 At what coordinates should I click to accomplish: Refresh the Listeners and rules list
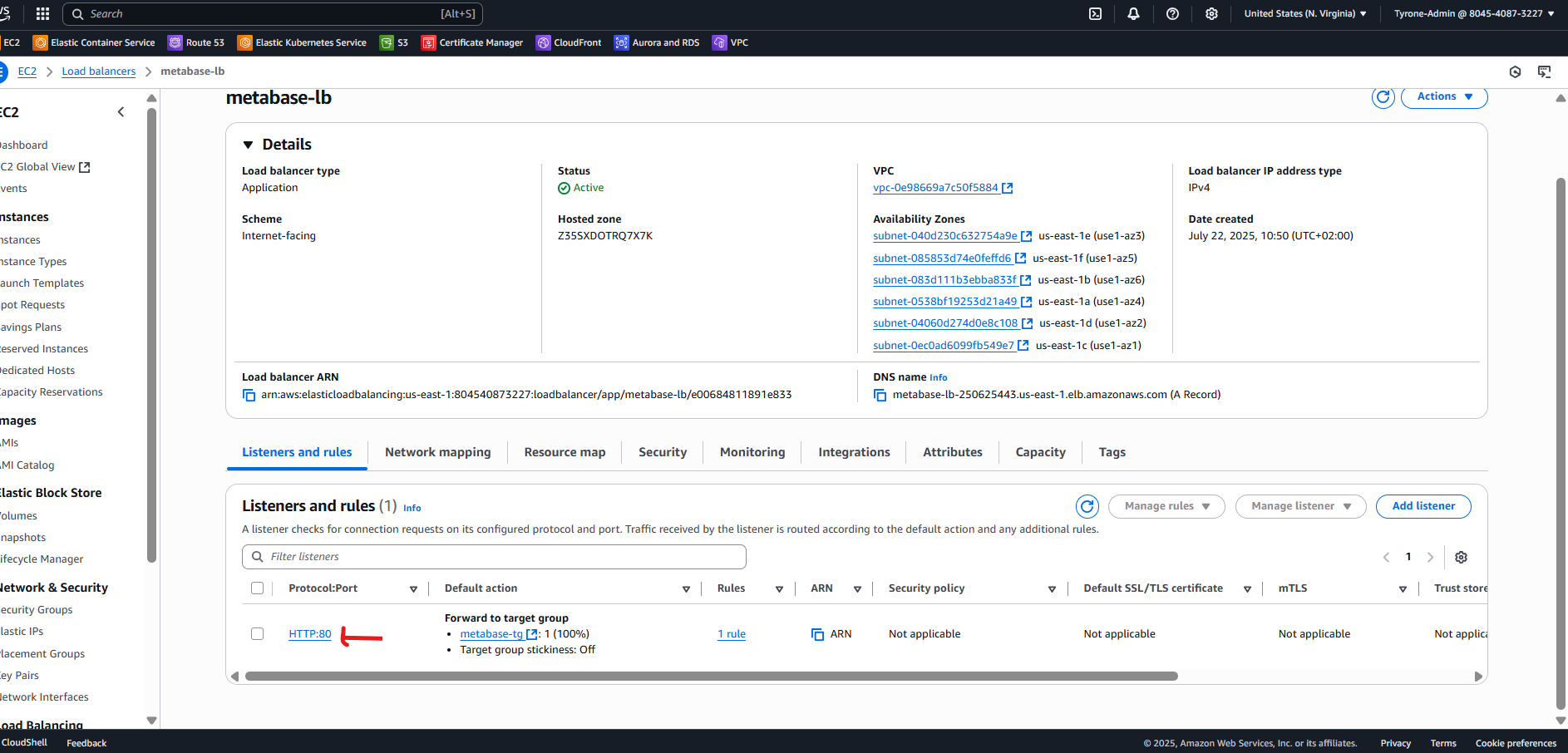pos(1087,506)
